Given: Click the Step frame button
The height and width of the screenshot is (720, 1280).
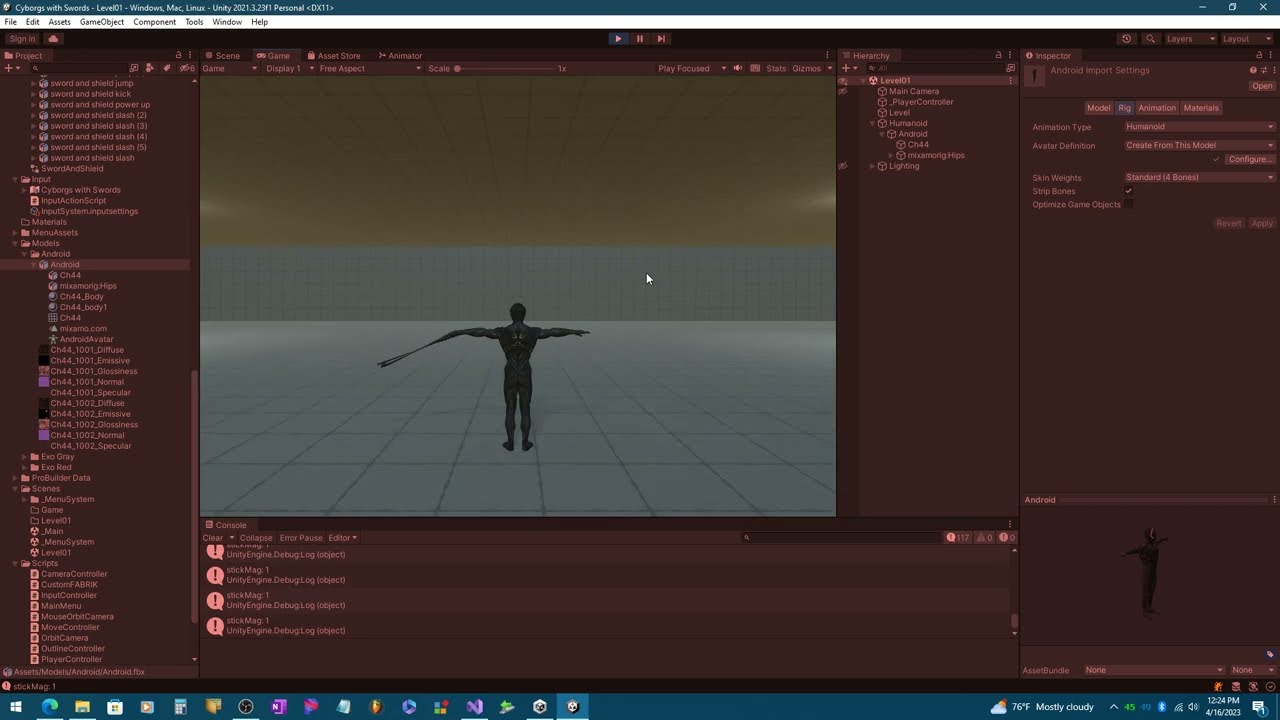Looking at the screenshot, I should (661, 38).
